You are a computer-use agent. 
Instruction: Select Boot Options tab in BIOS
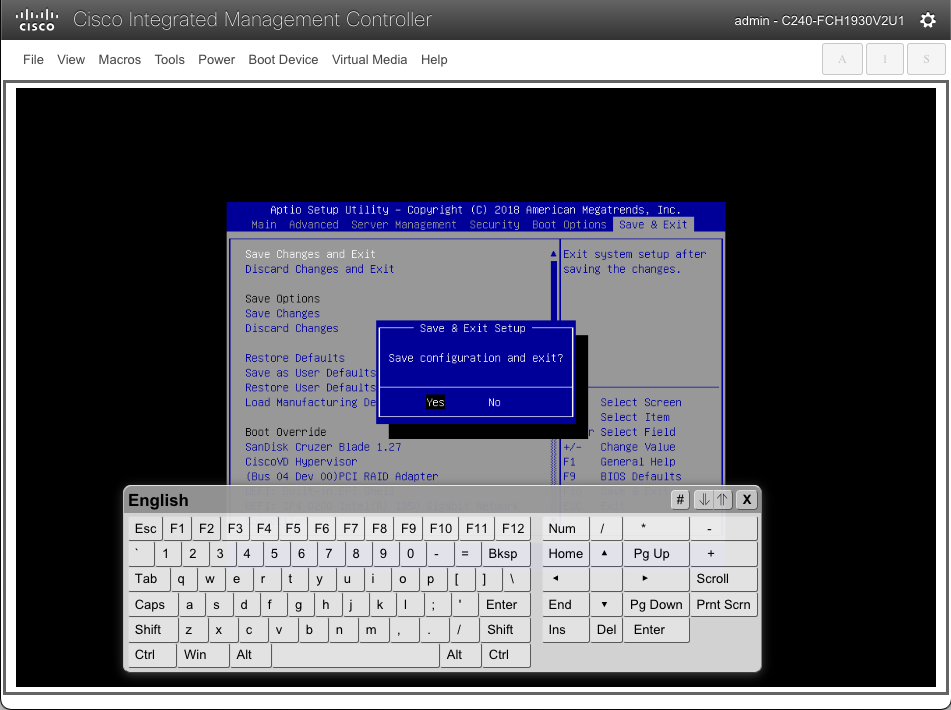[x=569, y=224]
